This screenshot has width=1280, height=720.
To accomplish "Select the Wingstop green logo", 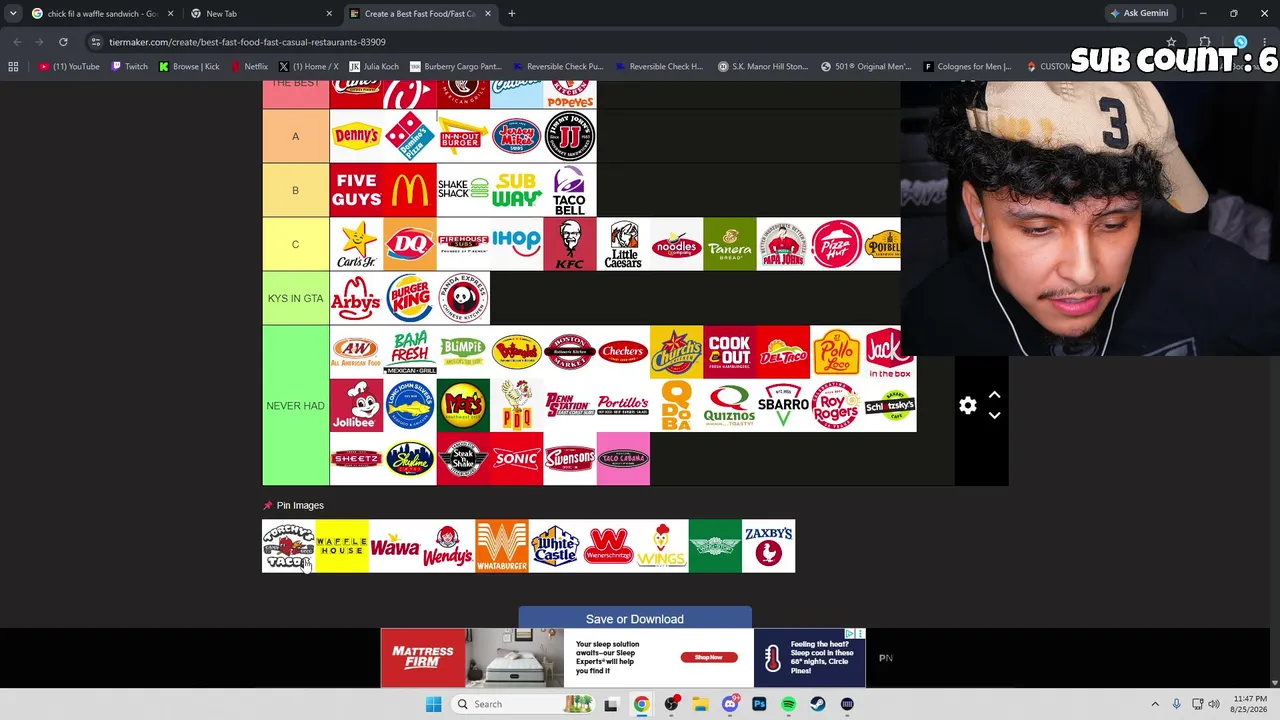I will (x=715, y=546).
